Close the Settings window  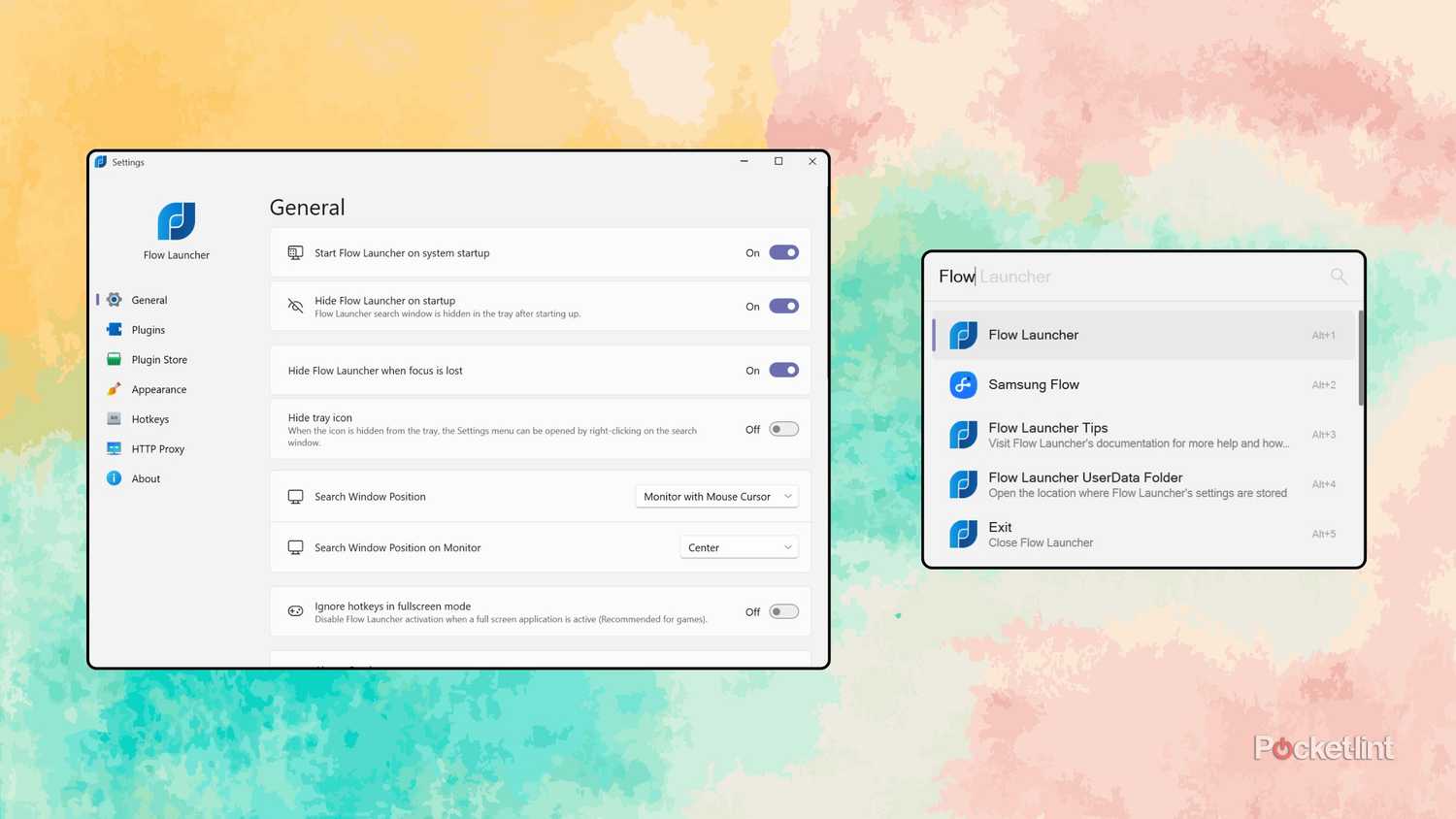[812, 161]
